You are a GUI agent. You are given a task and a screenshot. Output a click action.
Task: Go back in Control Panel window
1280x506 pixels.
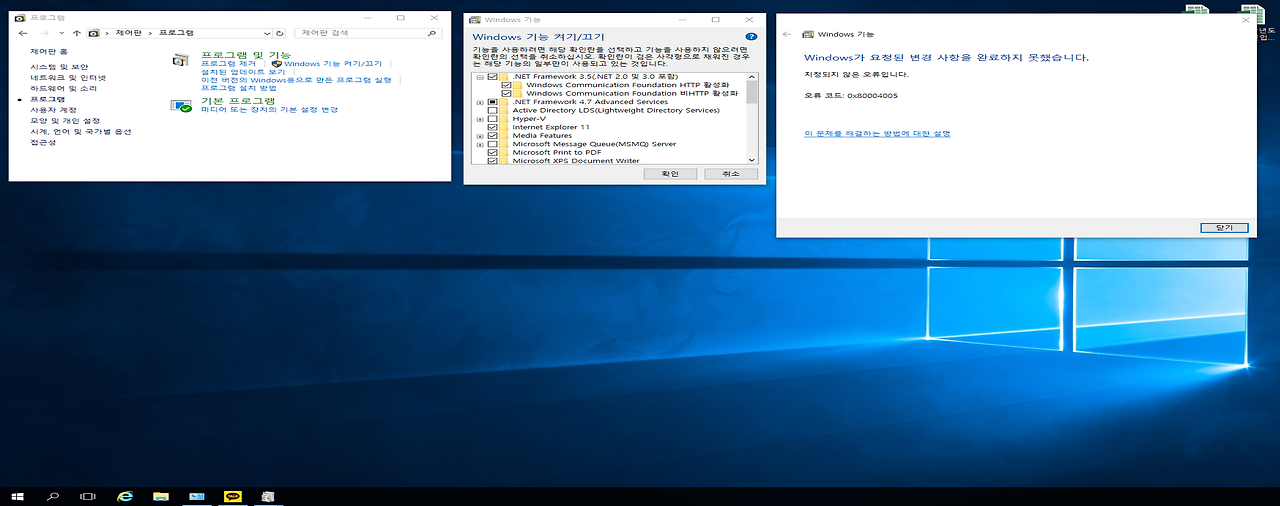tap(23, 33)
